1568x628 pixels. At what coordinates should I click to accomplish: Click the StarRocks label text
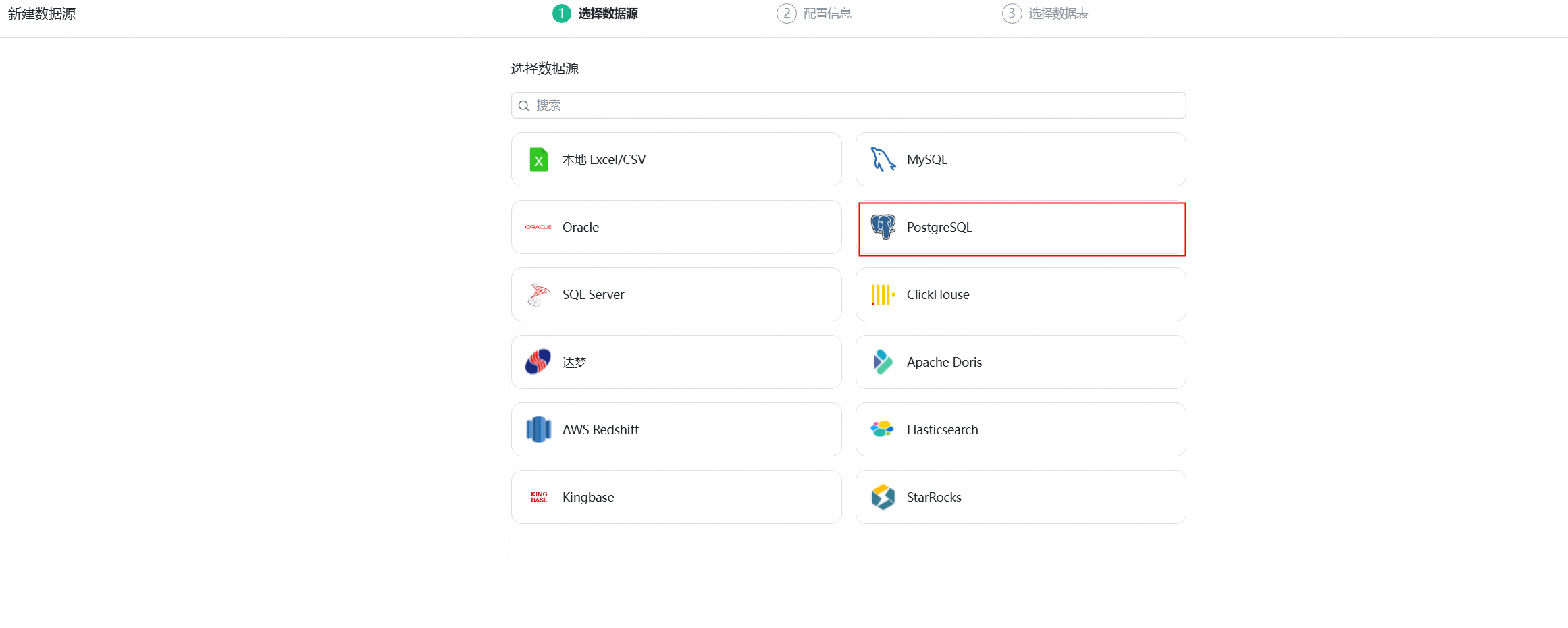click(x=934, y=497)
